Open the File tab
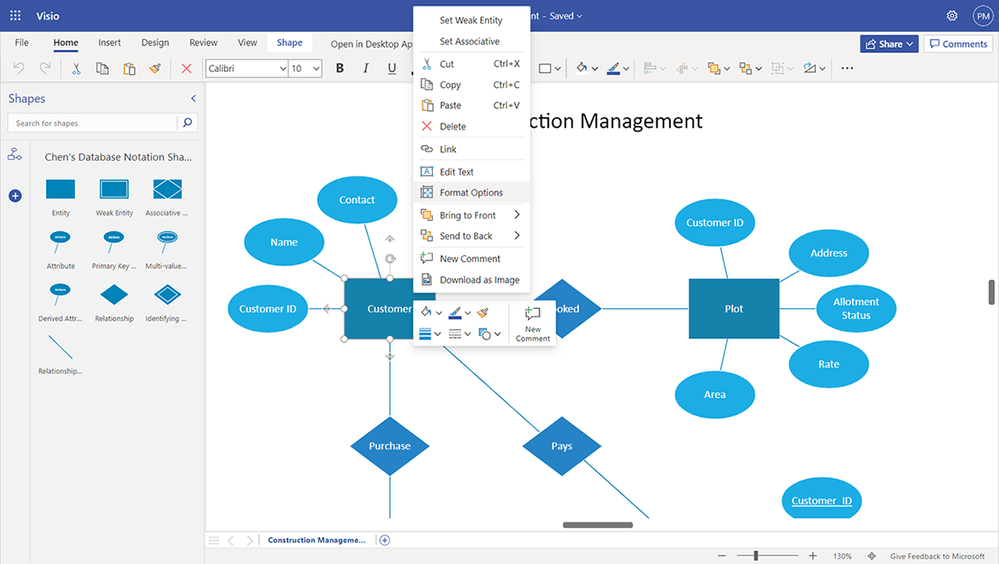The height and width of the screenshot is (564, 999). click(x=22, y=43)
